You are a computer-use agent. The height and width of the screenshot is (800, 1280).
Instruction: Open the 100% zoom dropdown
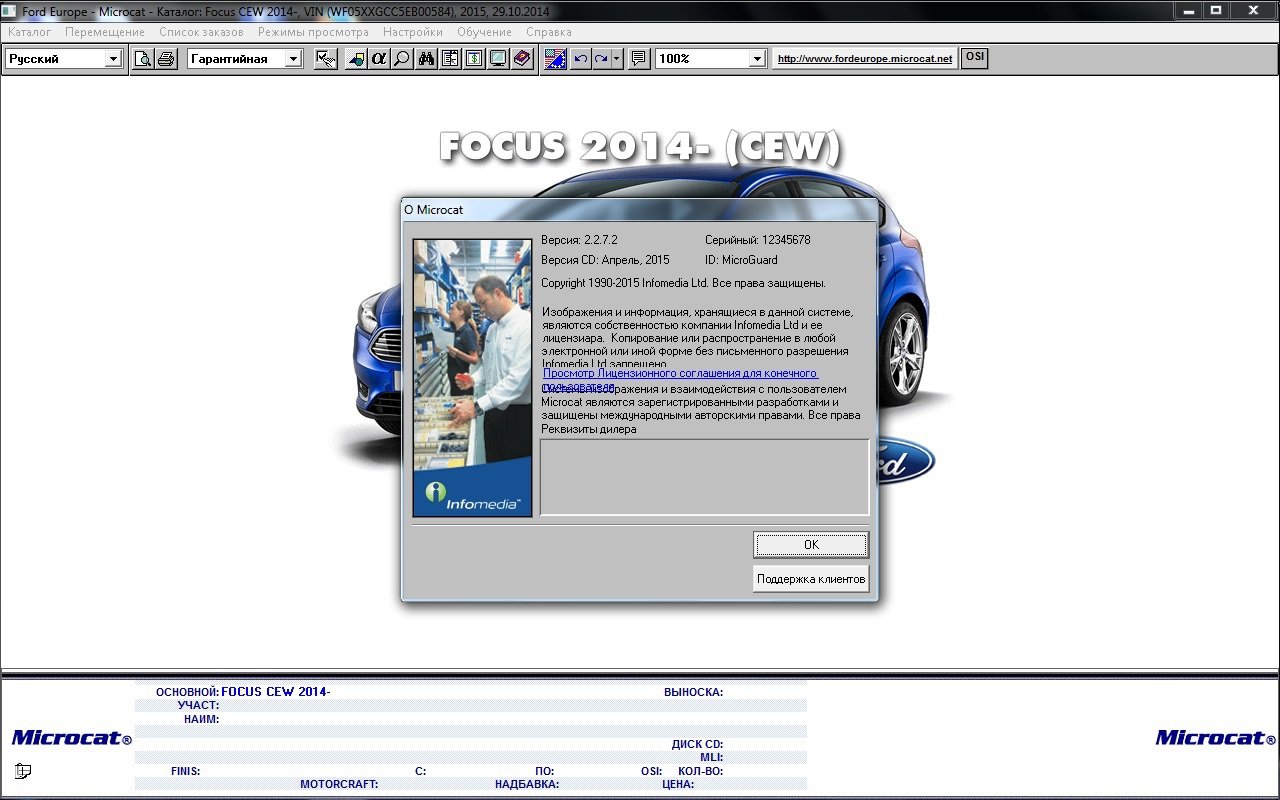(757, 59)
